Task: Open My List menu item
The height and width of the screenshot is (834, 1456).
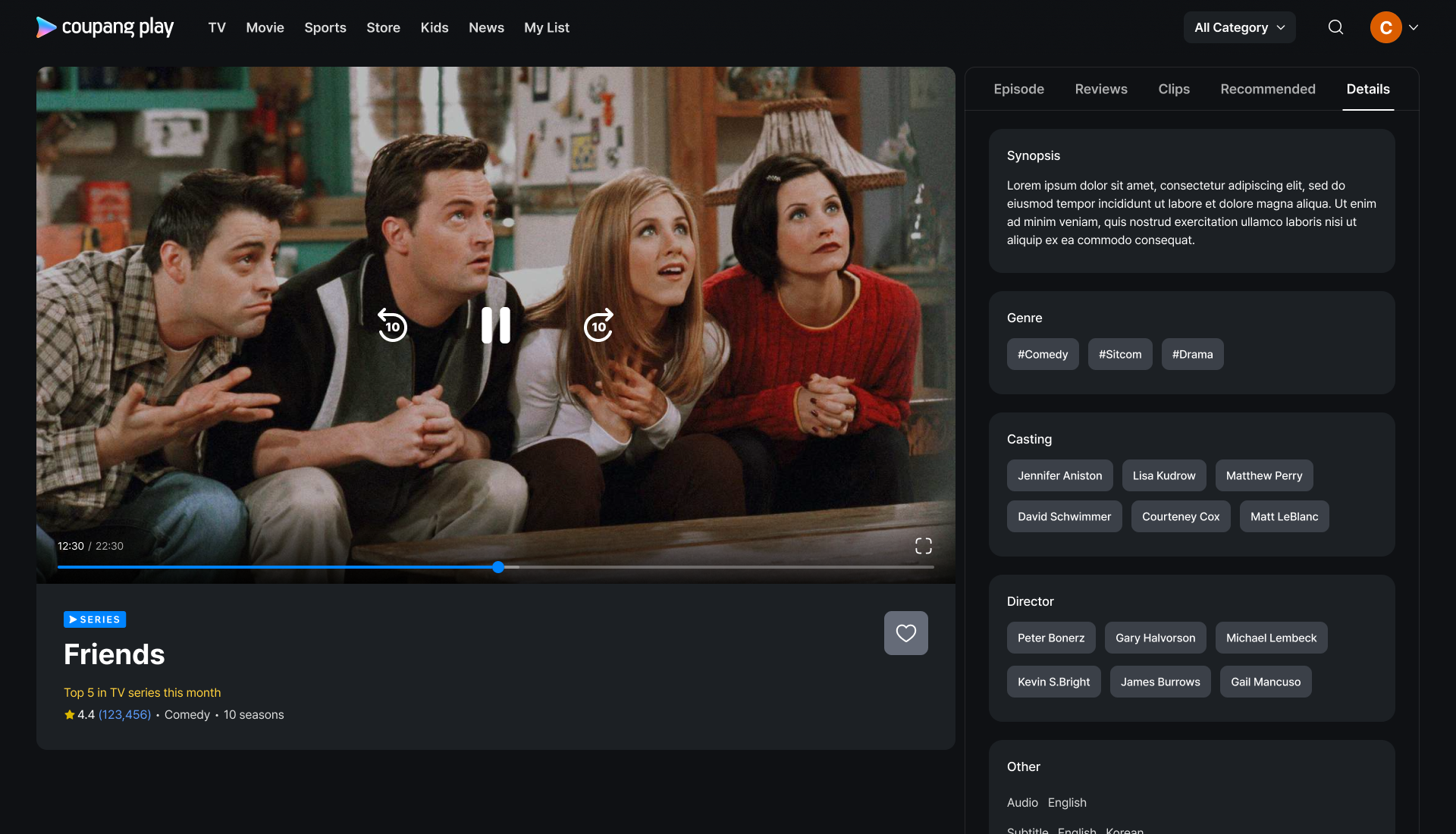Action: tap(546, 27)
